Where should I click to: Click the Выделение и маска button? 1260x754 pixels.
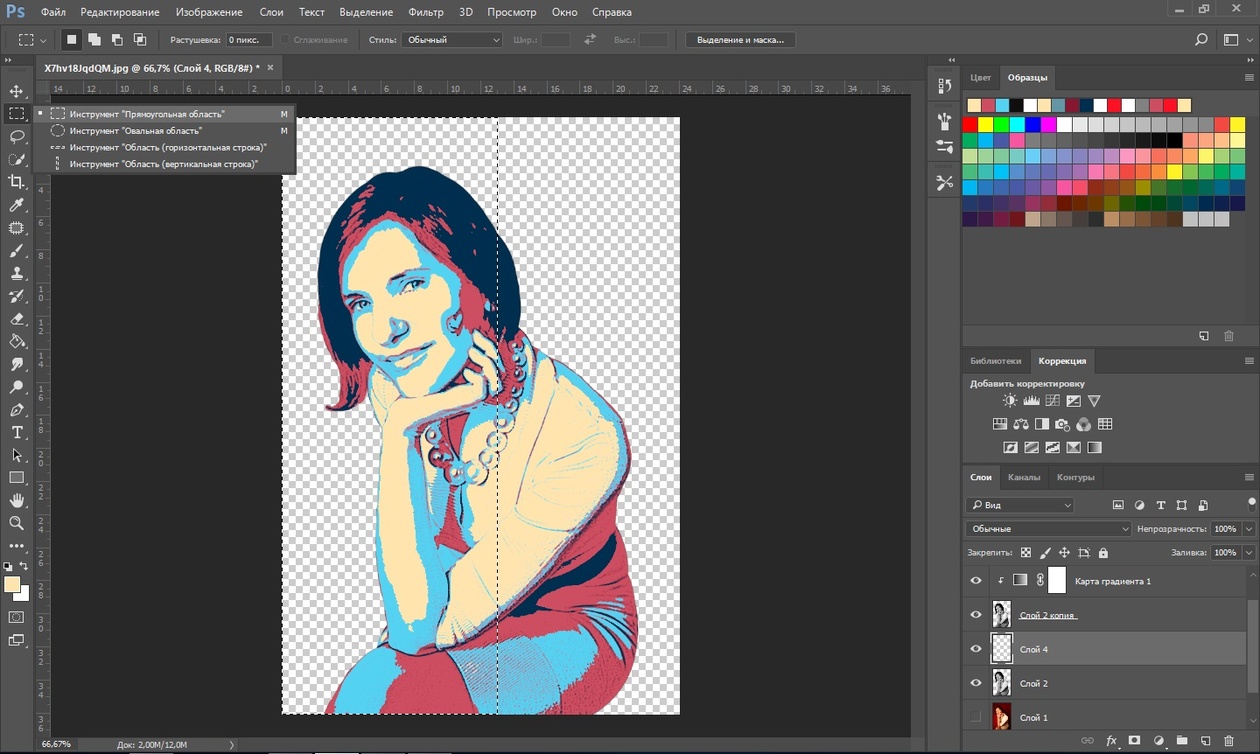(740, 40)
